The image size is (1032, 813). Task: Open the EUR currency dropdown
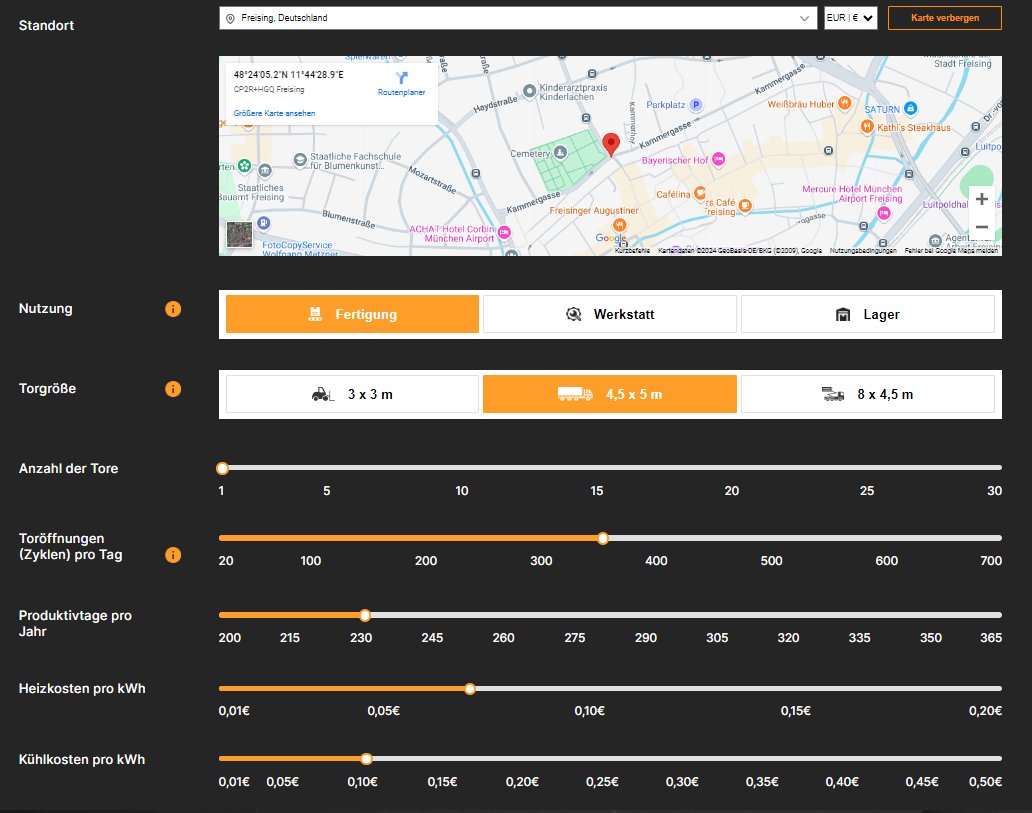[x=850, y=18]
